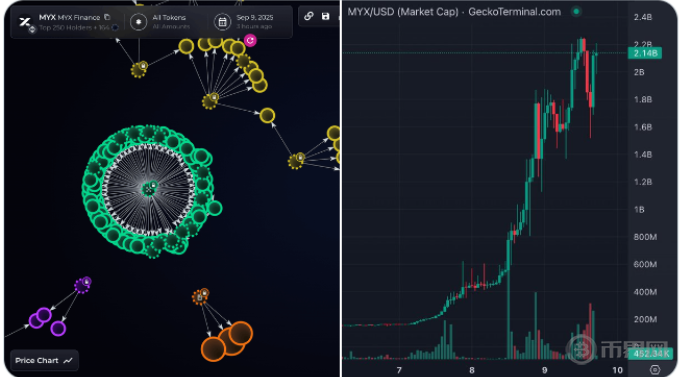Click the 2.14B current market cap label
Screen dimensions: 679x377
tap(645, 53)
